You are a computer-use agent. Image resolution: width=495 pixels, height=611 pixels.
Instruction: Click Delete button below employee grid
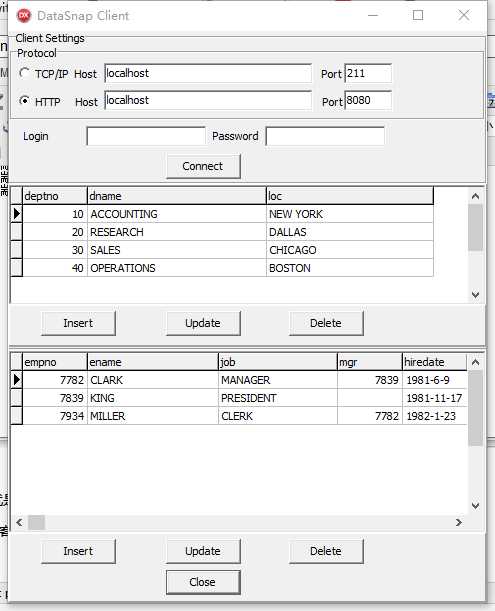(x=326, y=551)
